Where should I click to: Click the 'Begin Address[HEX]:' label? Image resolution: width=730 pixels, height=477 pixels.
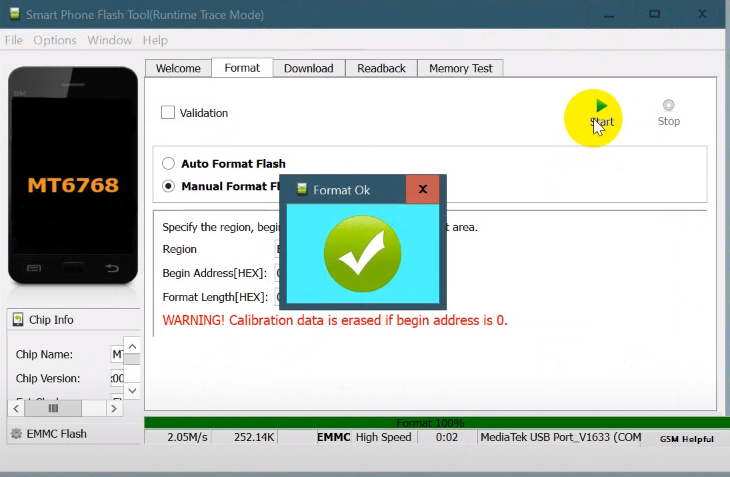point(215,273)
